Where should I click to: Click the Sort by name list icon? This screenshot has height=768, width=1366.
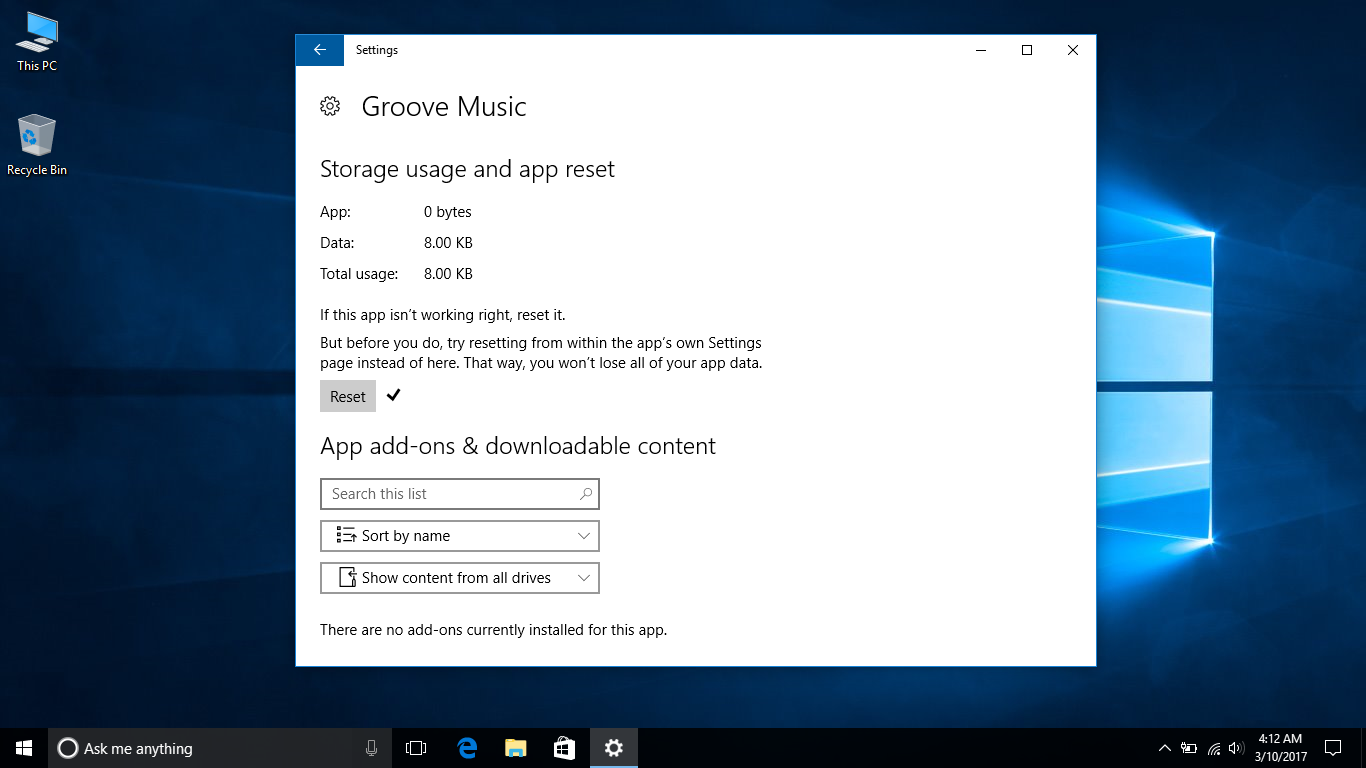[x=346, y=535]
